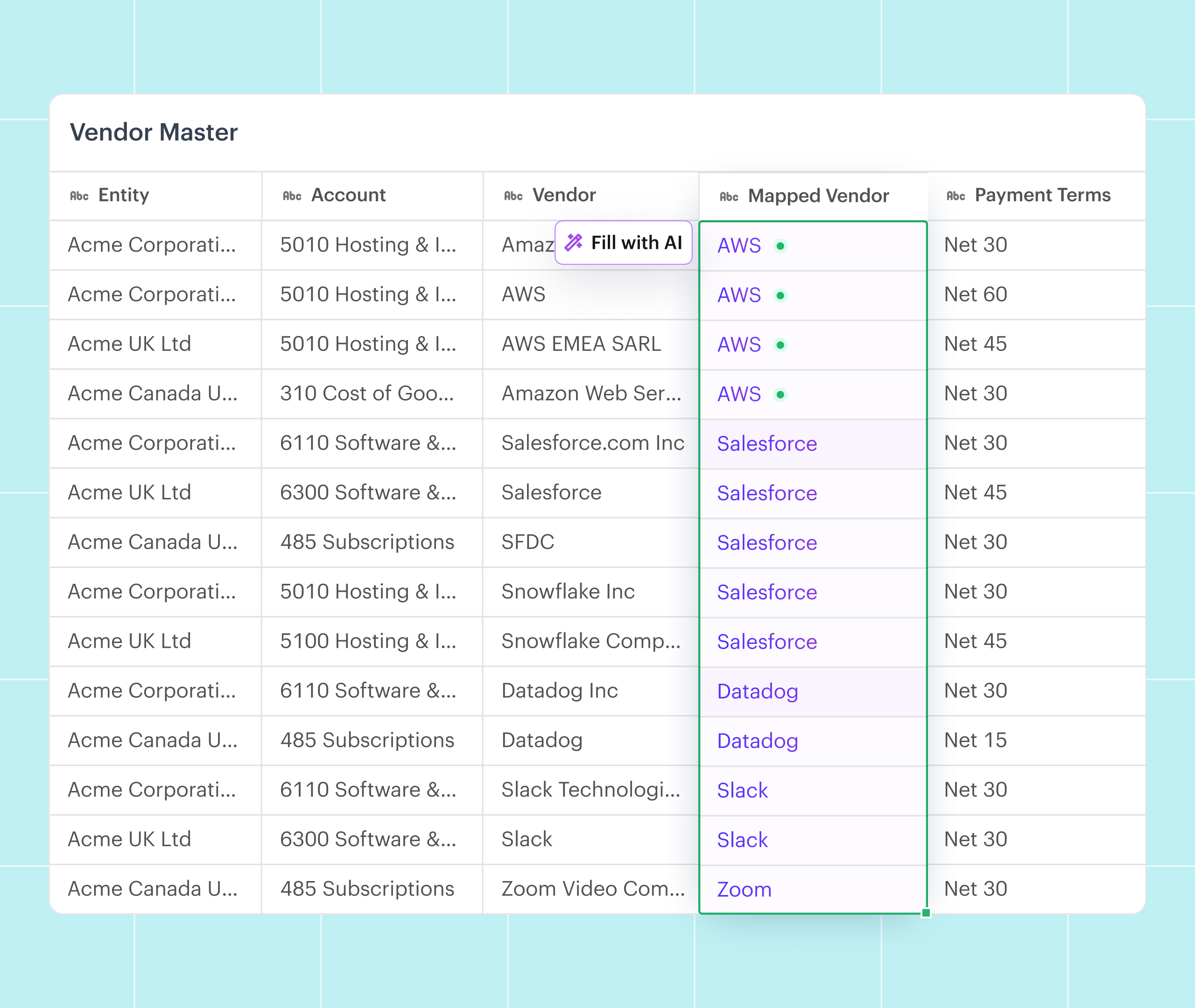Click the Net 60 payment terms cell
The height and width of the screenshot is (1008, 1195).
pos(1036,295)
